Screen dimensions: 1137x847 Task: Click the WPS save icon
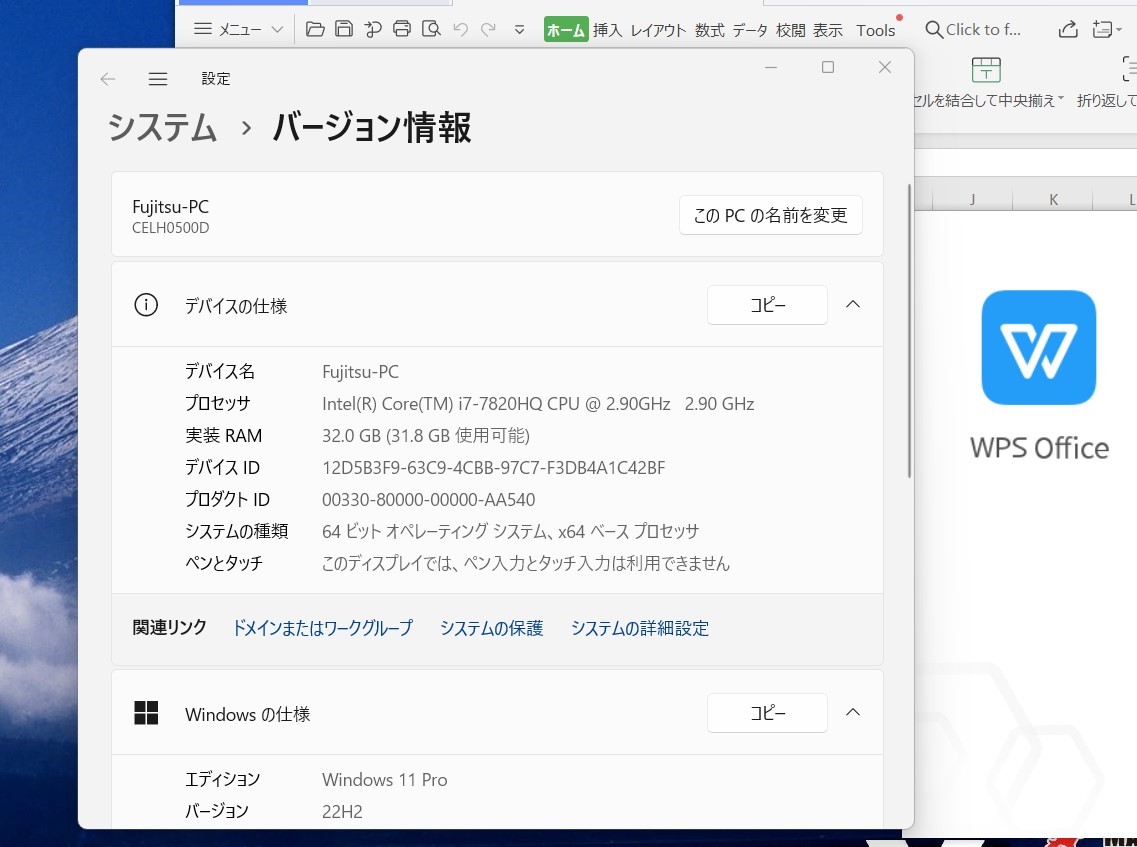(344, 29)
